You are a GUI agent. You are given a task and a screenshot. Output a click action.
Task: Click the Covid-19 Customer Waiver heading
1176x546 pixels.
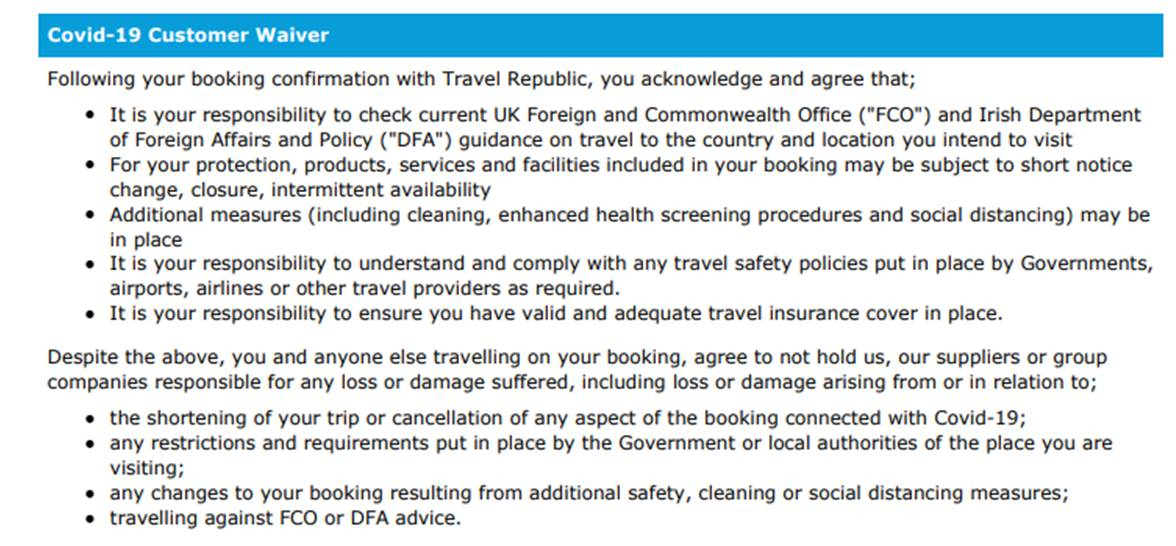[189, 36]
